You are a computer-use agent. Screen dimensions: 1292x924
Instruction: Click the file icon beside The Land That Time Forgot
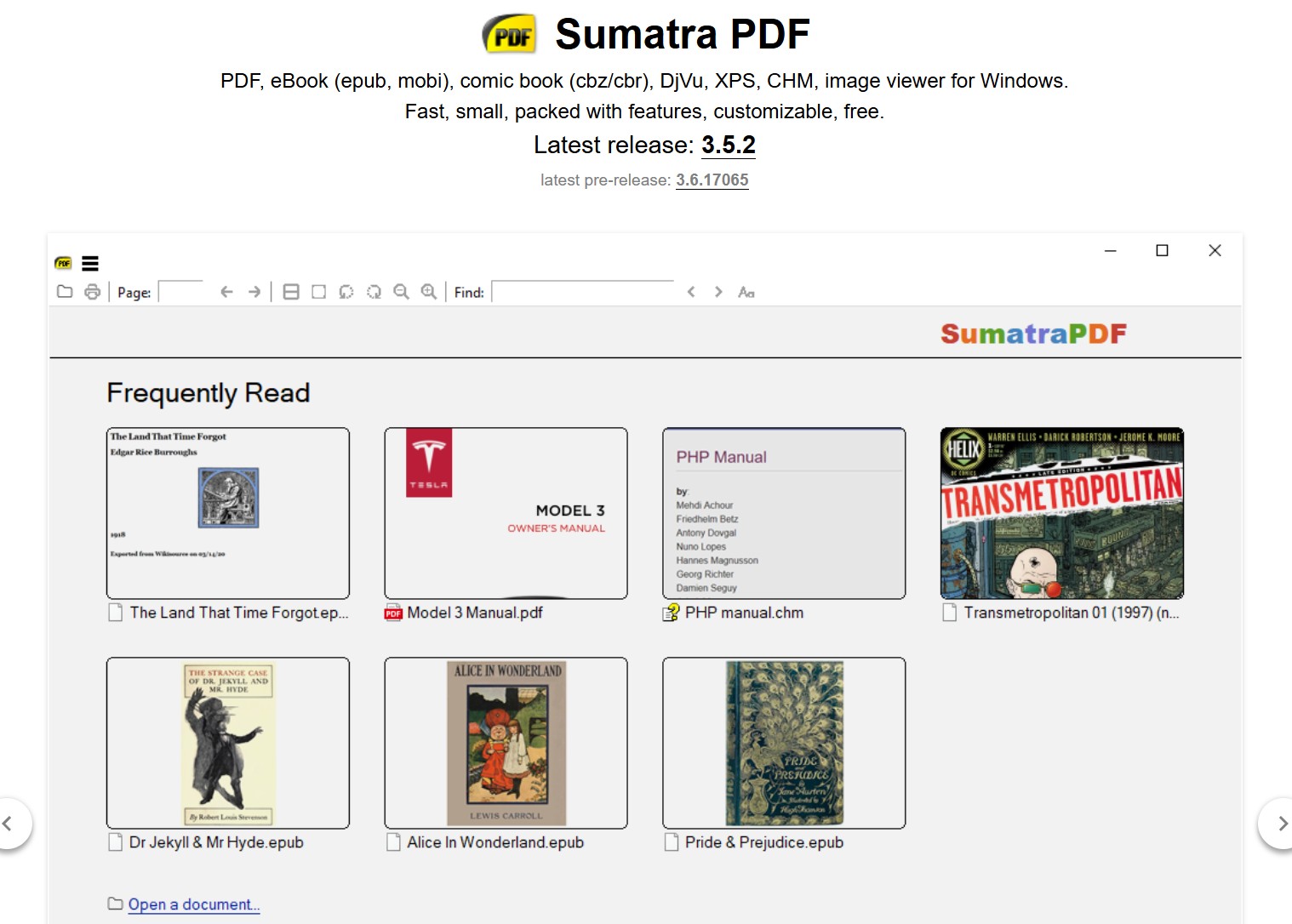pos(116,613)
